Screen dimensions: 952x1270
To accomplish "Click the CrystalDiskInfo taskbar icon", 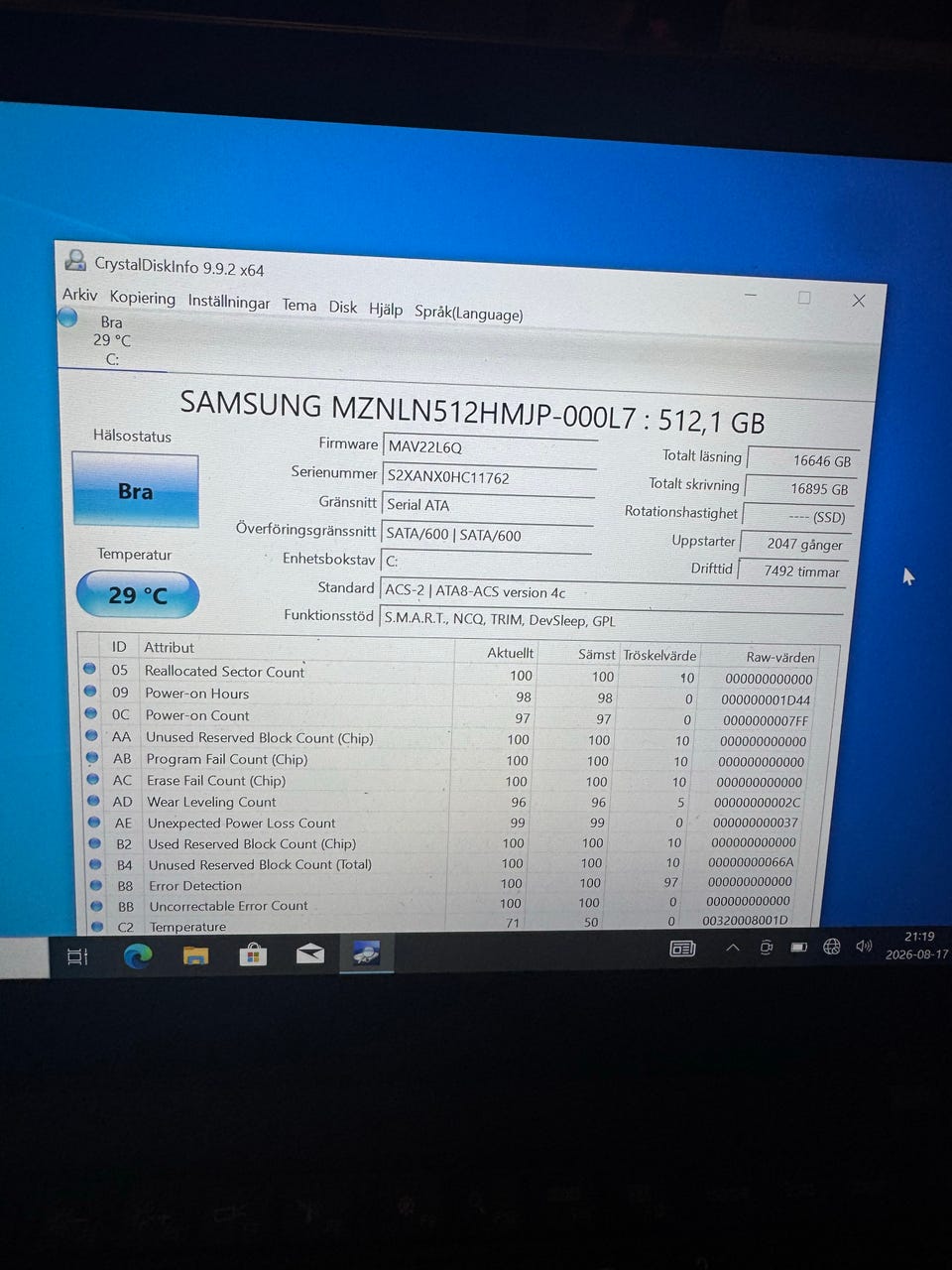I will tap(366, 953).
